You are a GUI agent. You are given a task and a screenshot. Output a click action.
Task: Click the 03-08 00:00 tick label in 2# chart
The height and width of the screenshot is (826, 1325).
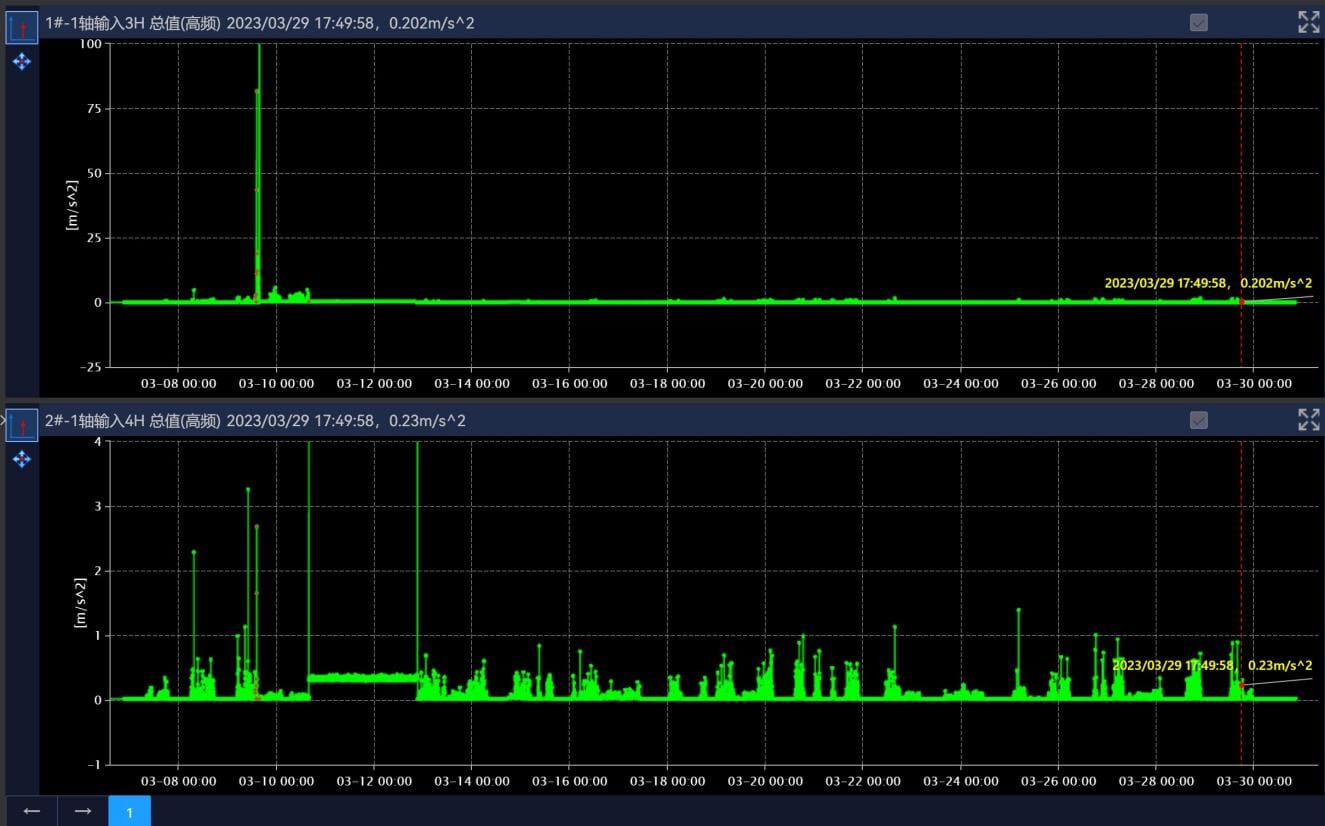(178, 782)
